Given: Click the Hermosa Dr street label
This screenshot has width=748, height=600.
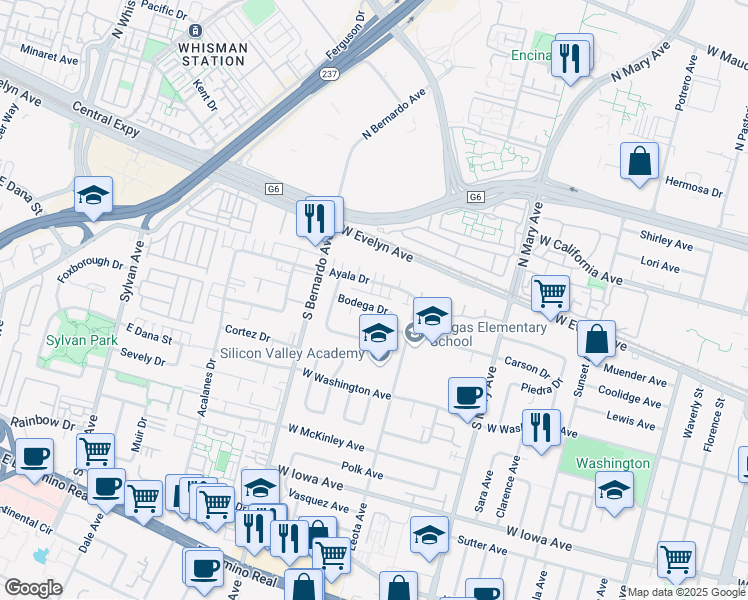Looking at the screenshot, I should click(x=694, y=186).
